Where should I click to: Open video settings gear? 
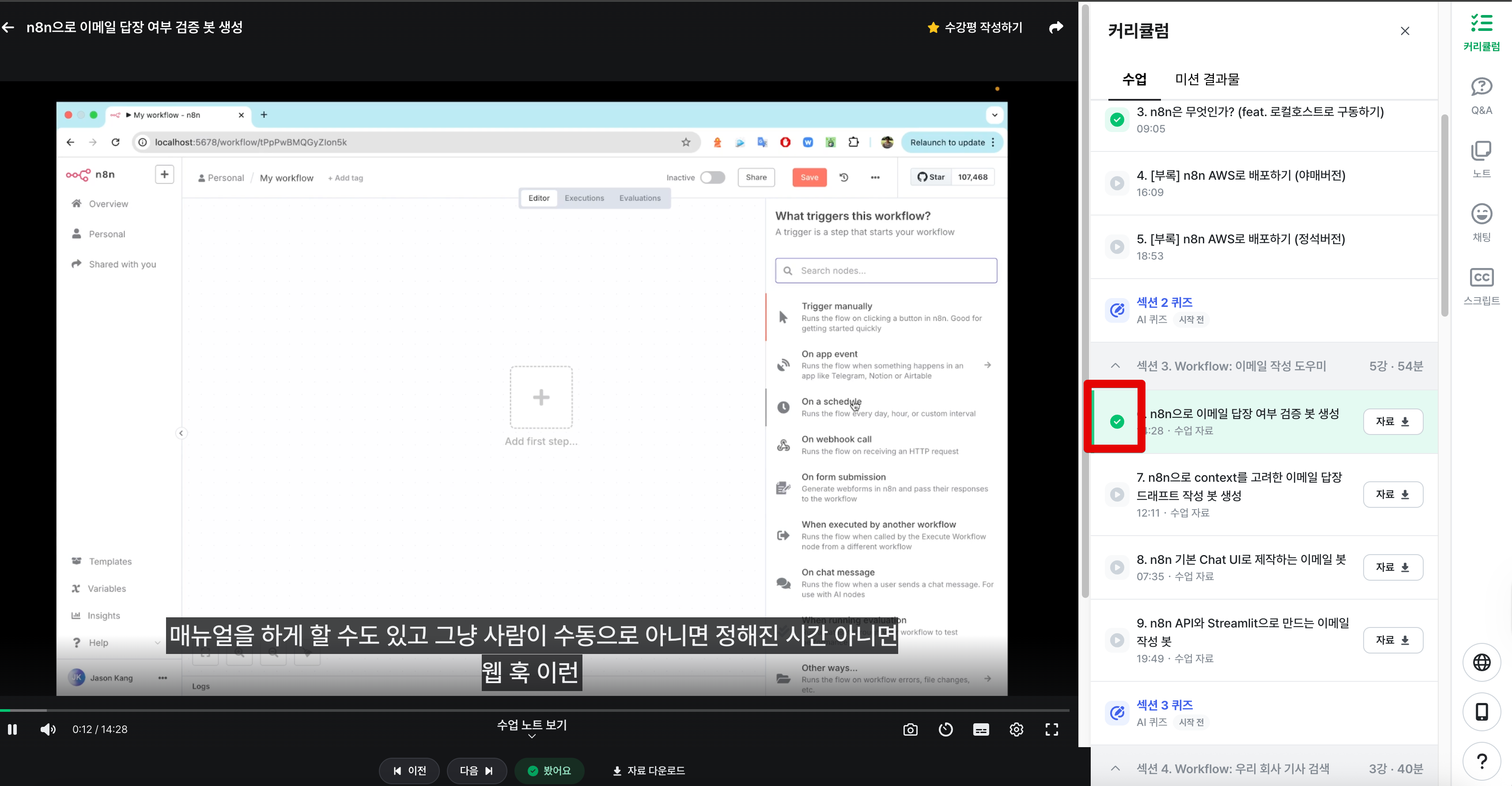click(x=1016, y=729)
